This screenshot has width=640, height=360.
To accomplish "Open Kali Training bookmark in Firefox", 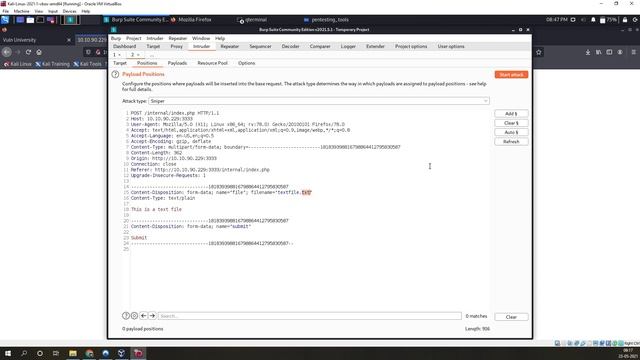I will point(53,64).
